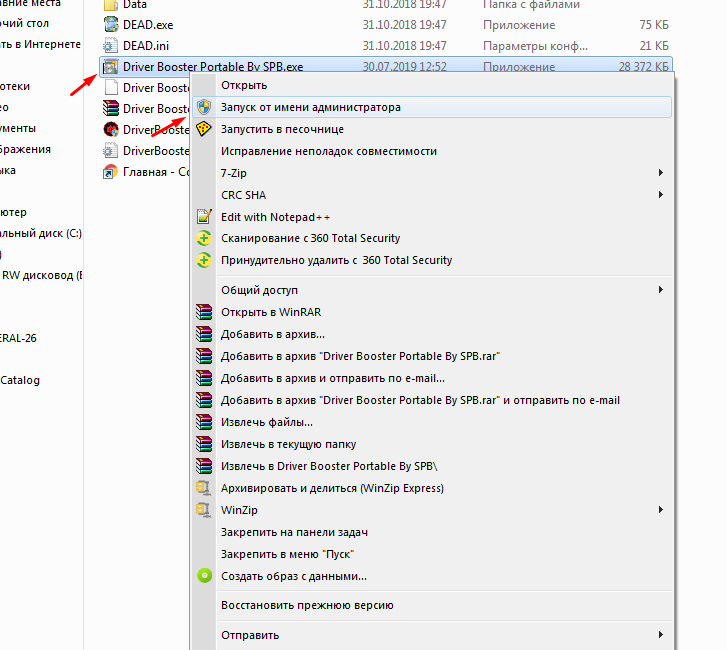This screenshot has height=650, width=727.
Task: Open the Отправить menu entry
Action: click(x=432, y=635)
